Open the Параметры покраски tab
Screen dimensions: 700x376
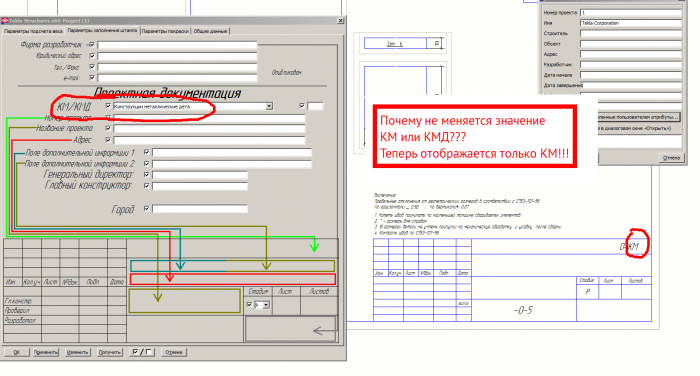coord(165,31)
